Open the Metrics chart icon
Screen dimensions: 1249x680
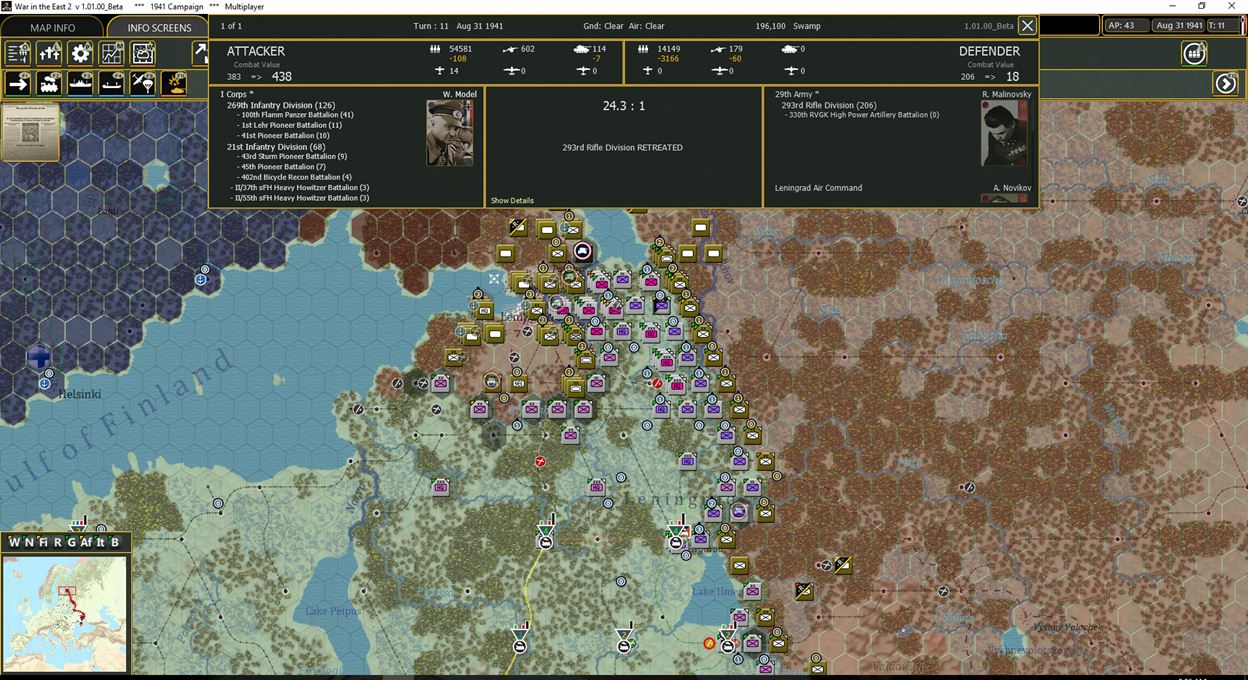click(112, 54)
